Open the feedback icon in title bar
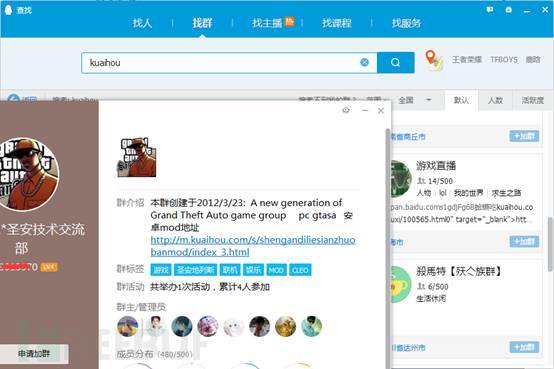 pyautogui.click(x=489, y=10)
